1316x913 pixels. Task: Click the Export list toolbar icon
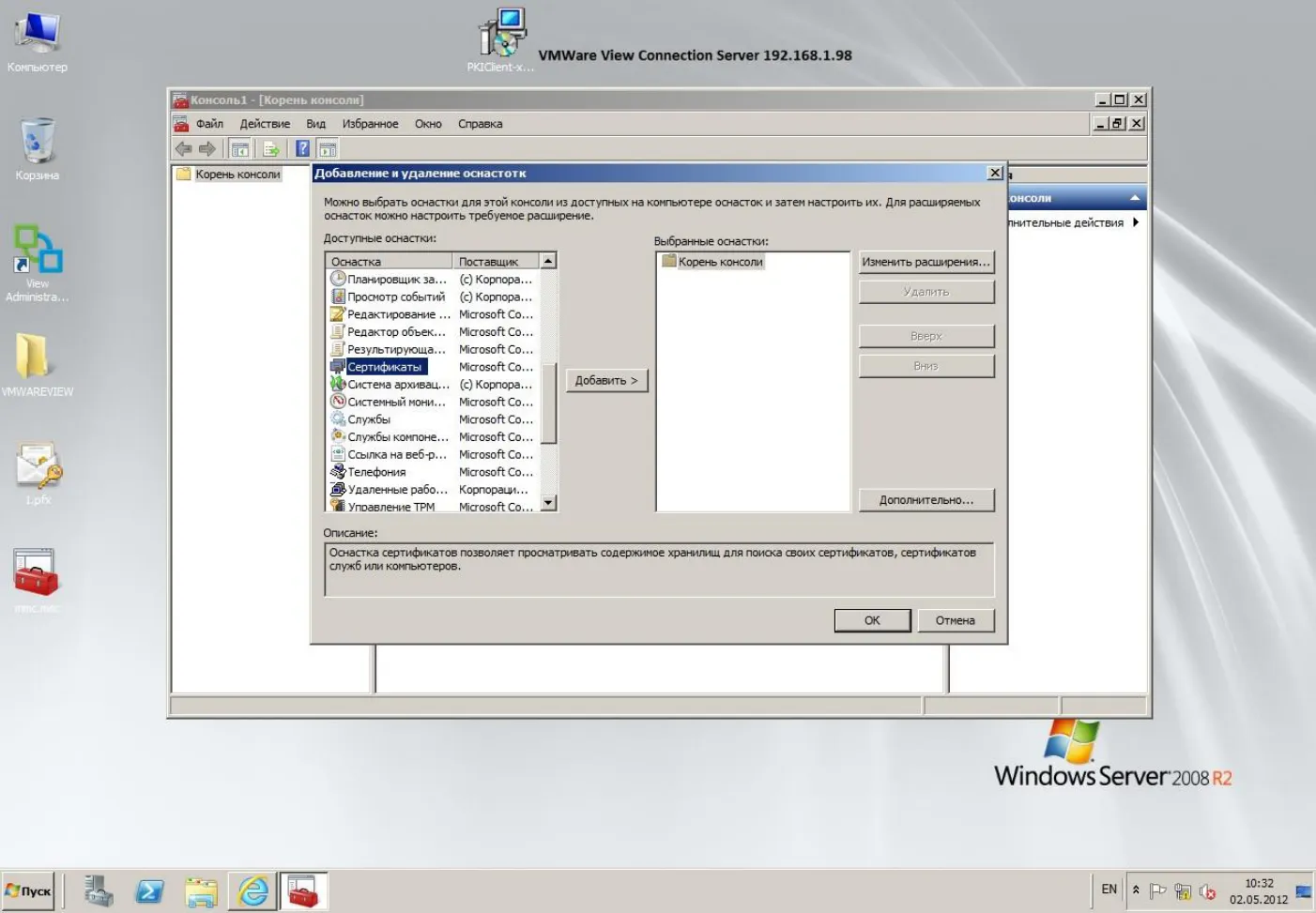[271, 149]
